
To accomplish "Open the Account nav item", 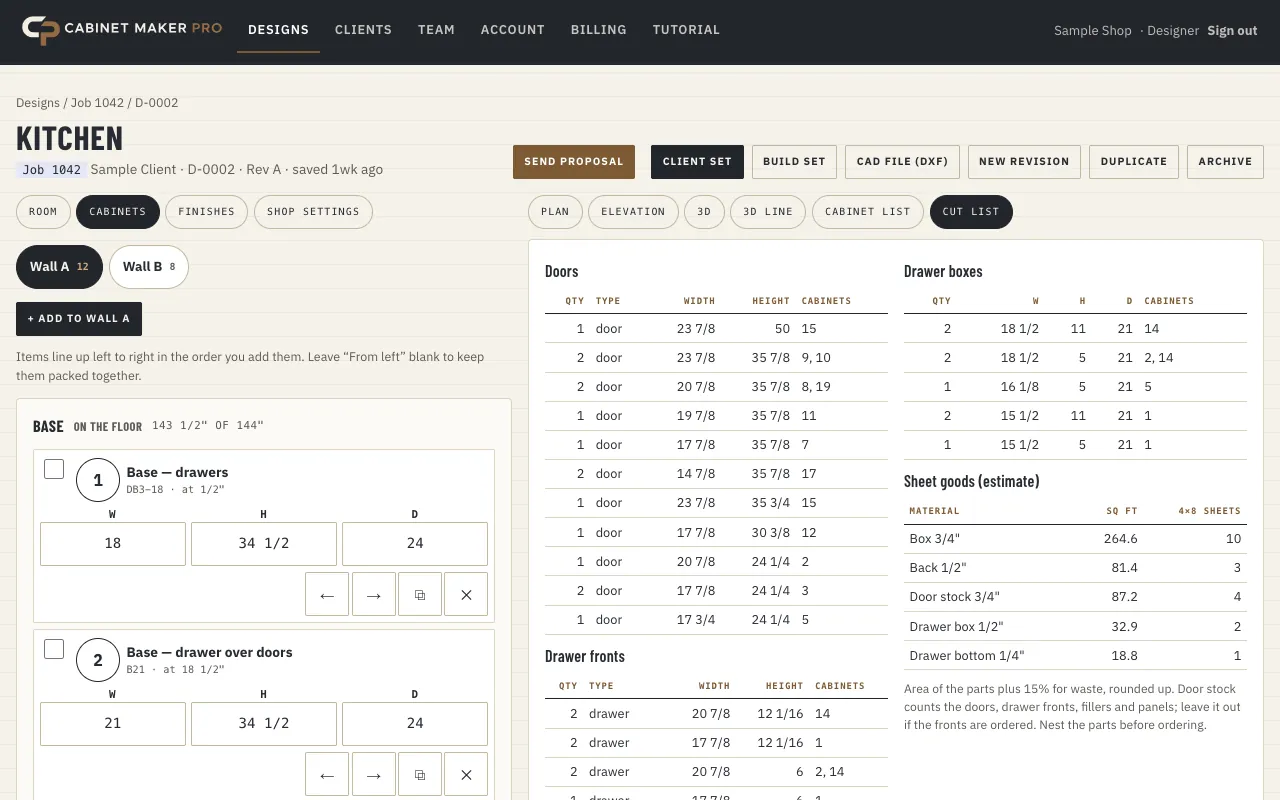I will click(512, 30).
